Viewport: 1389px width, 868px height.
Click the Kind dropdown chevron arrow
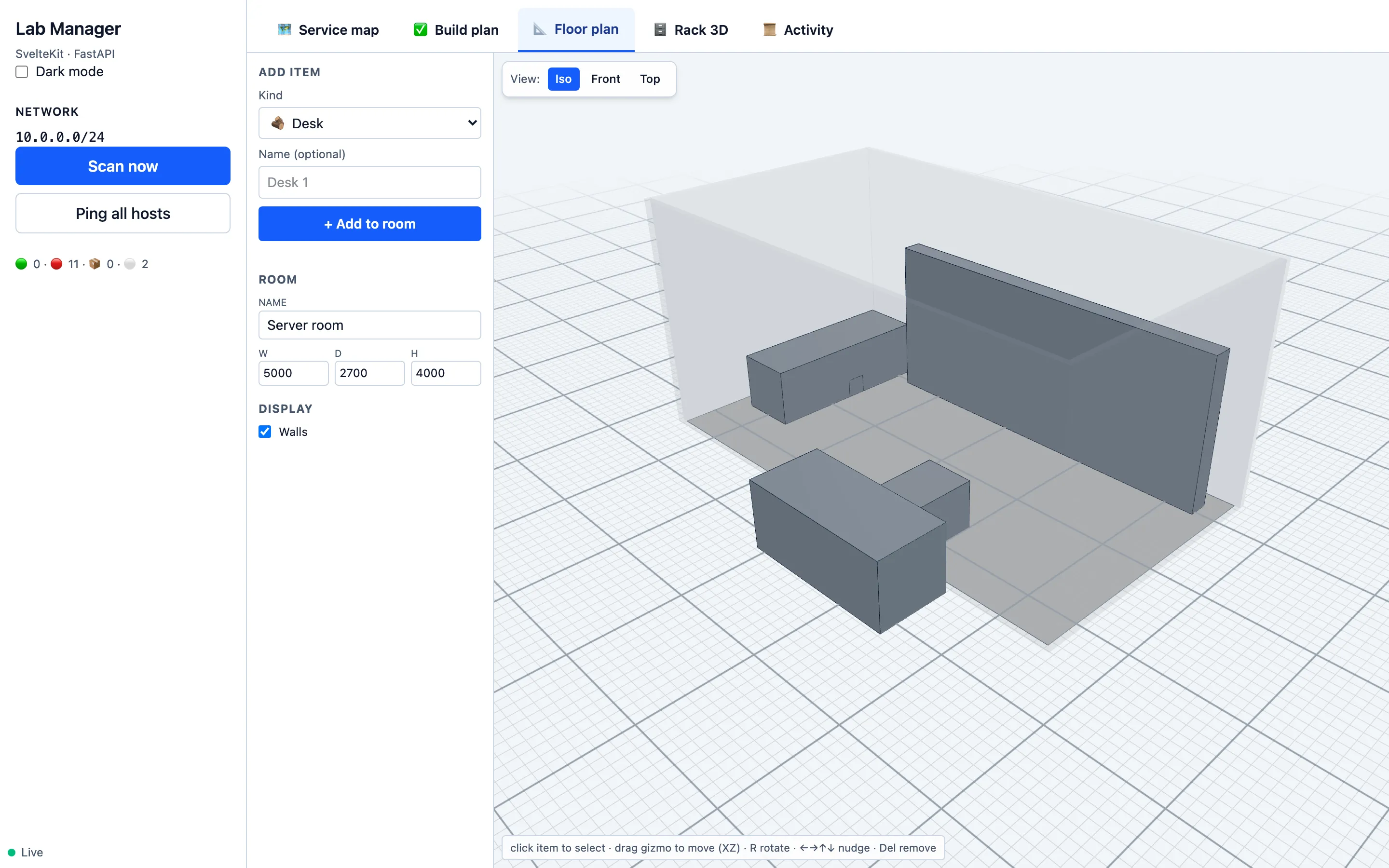point(472,123)
